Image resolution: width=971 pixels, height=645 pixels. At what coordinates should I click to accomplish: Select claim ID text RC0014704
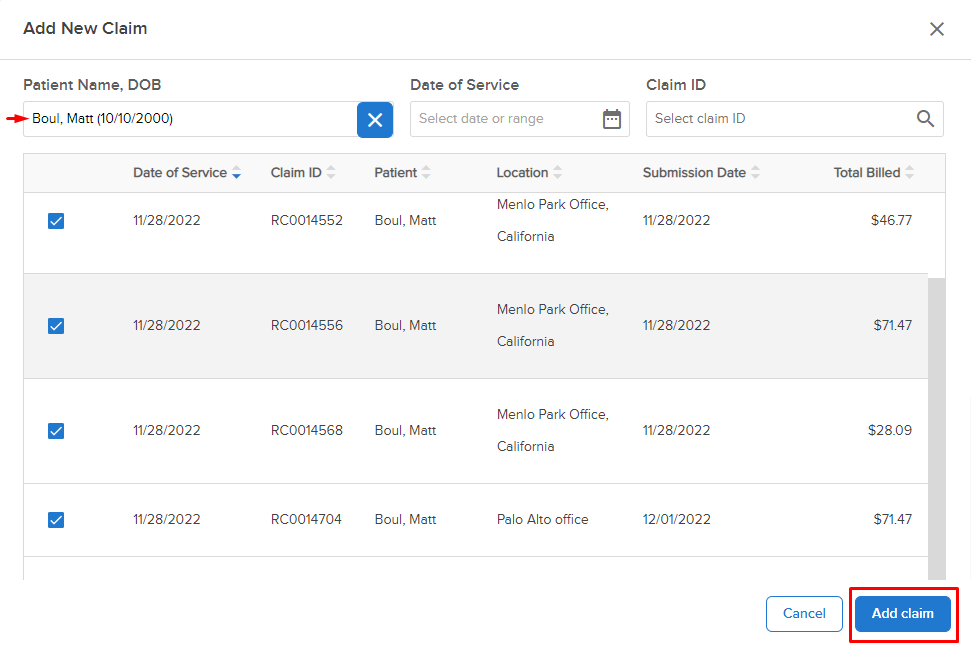point(306,519)
